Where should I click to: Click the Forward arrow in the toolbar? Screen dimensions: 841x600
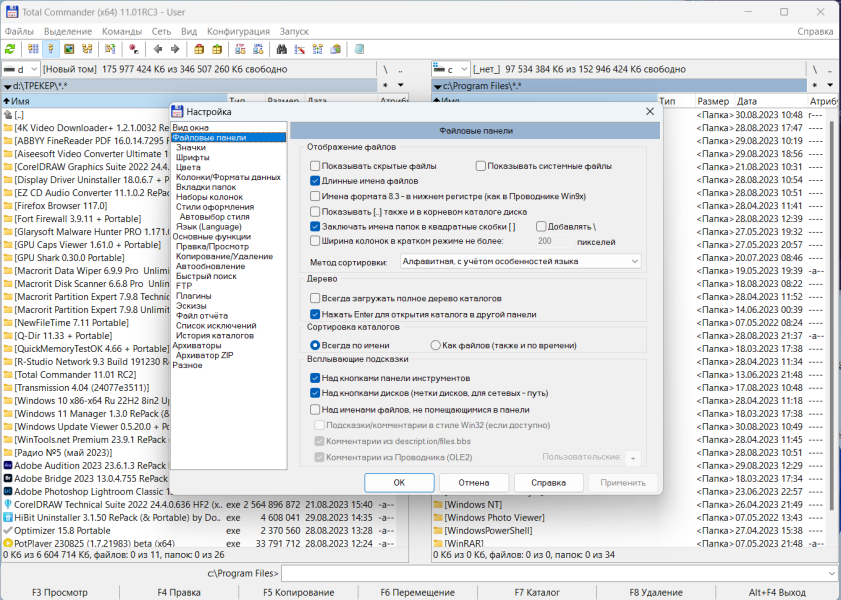tap(175, 49)
